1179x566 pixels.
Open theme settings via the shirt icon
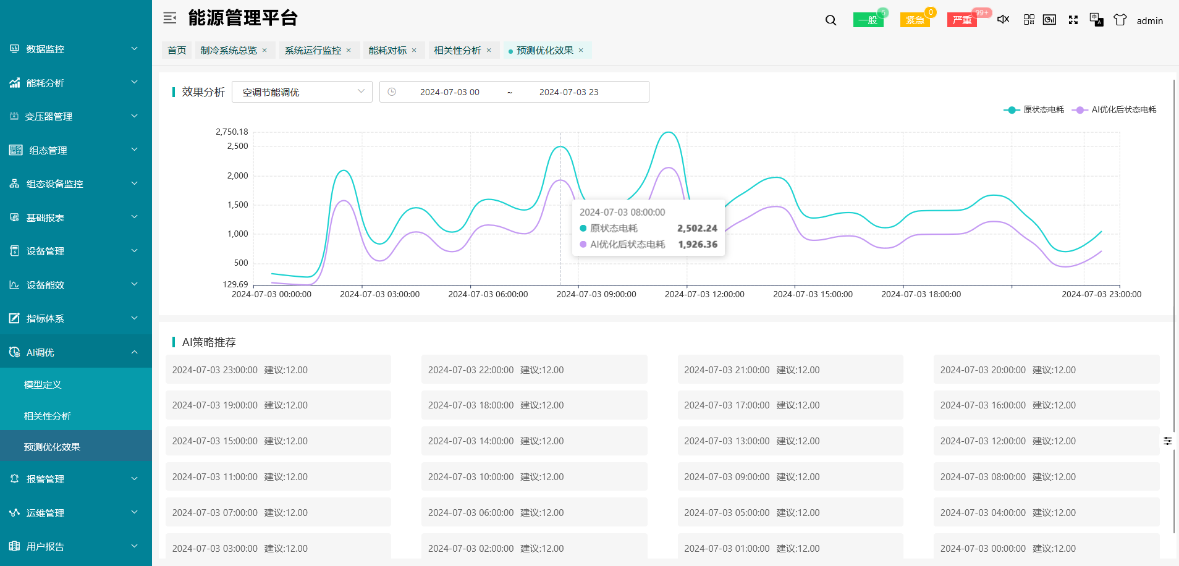coord(1119,20)
